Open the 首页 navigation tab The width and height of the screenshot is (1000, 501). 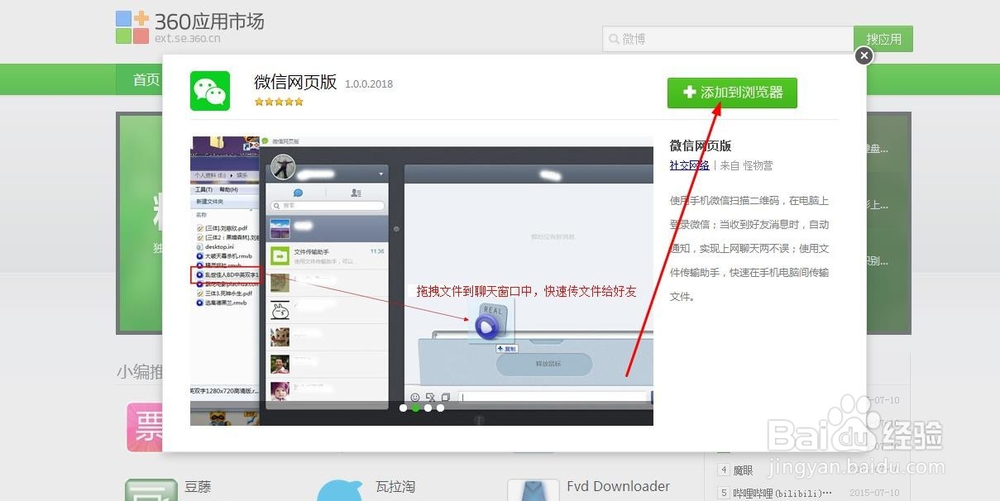click(146, 80)
